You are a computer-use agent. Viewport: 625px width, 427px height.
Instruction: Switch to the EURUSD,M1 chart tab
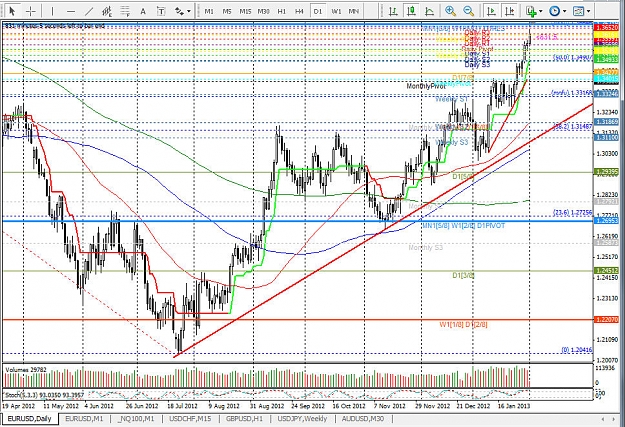coord(84,419)
